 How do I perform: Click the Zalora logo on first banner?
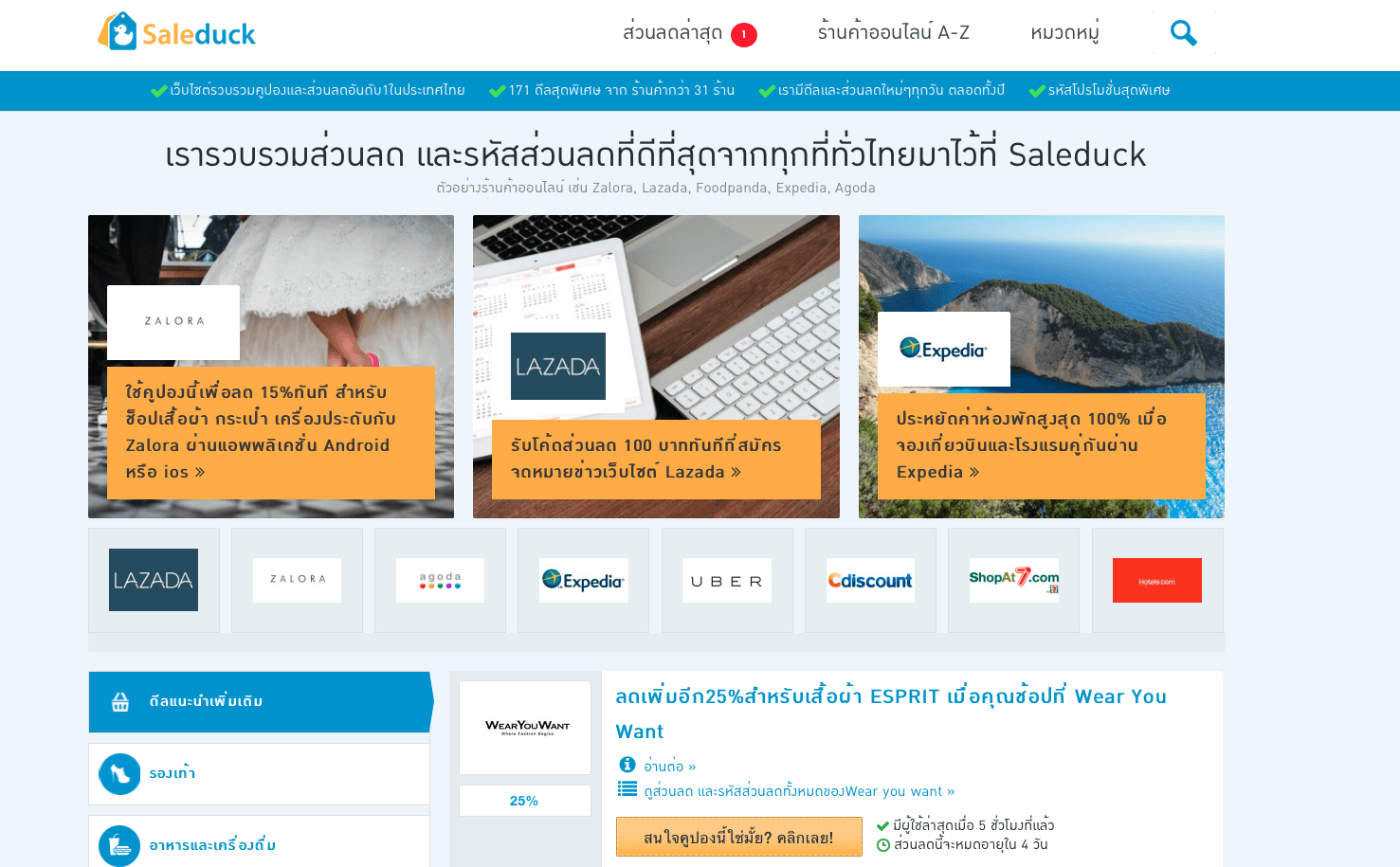point(173,322)
